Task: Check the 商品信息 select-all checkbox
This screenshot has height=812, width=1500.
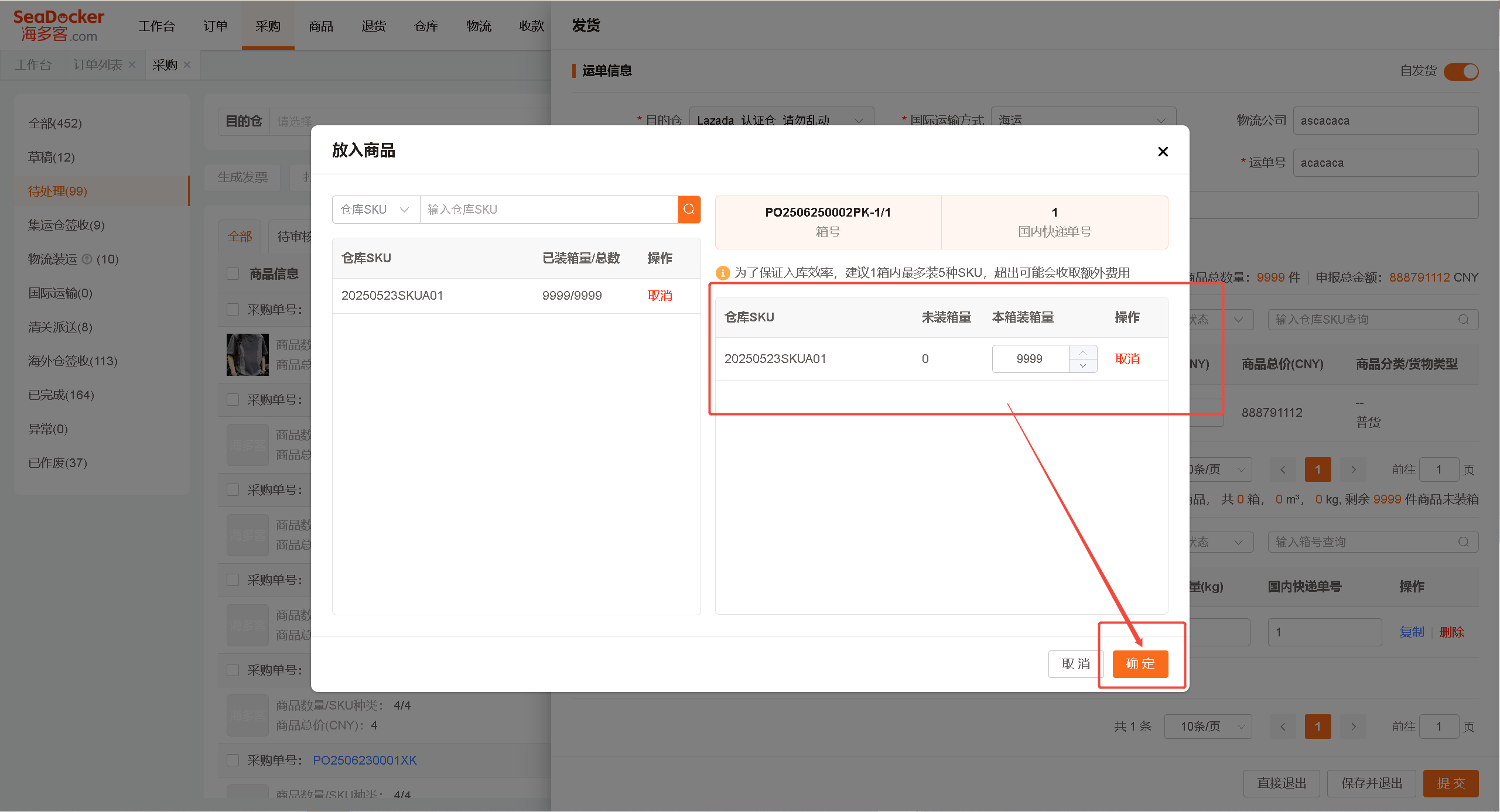Action: [x=233, y=273]
